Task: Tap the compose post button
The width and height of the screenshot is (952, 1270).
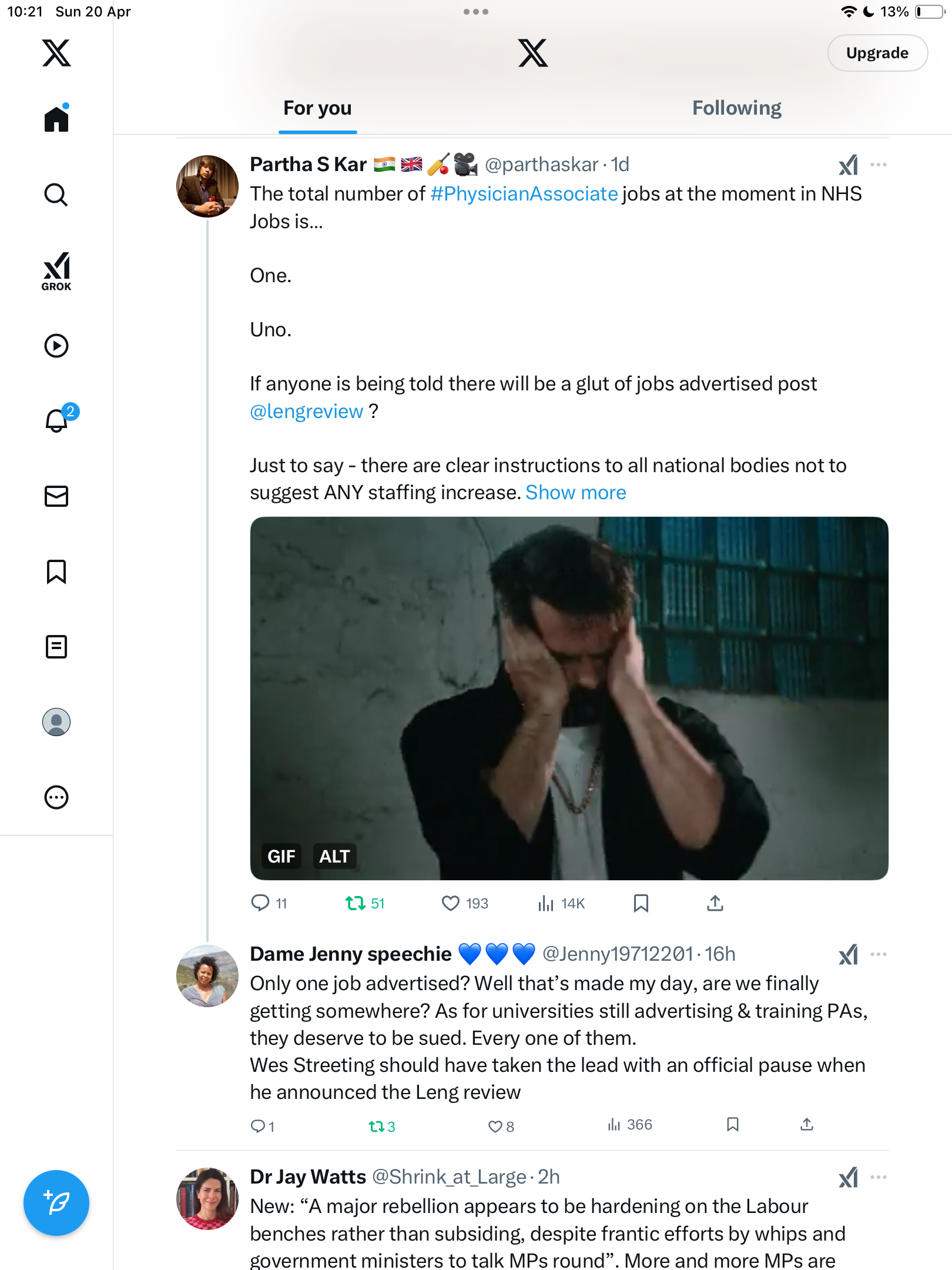Action: 56,1203
